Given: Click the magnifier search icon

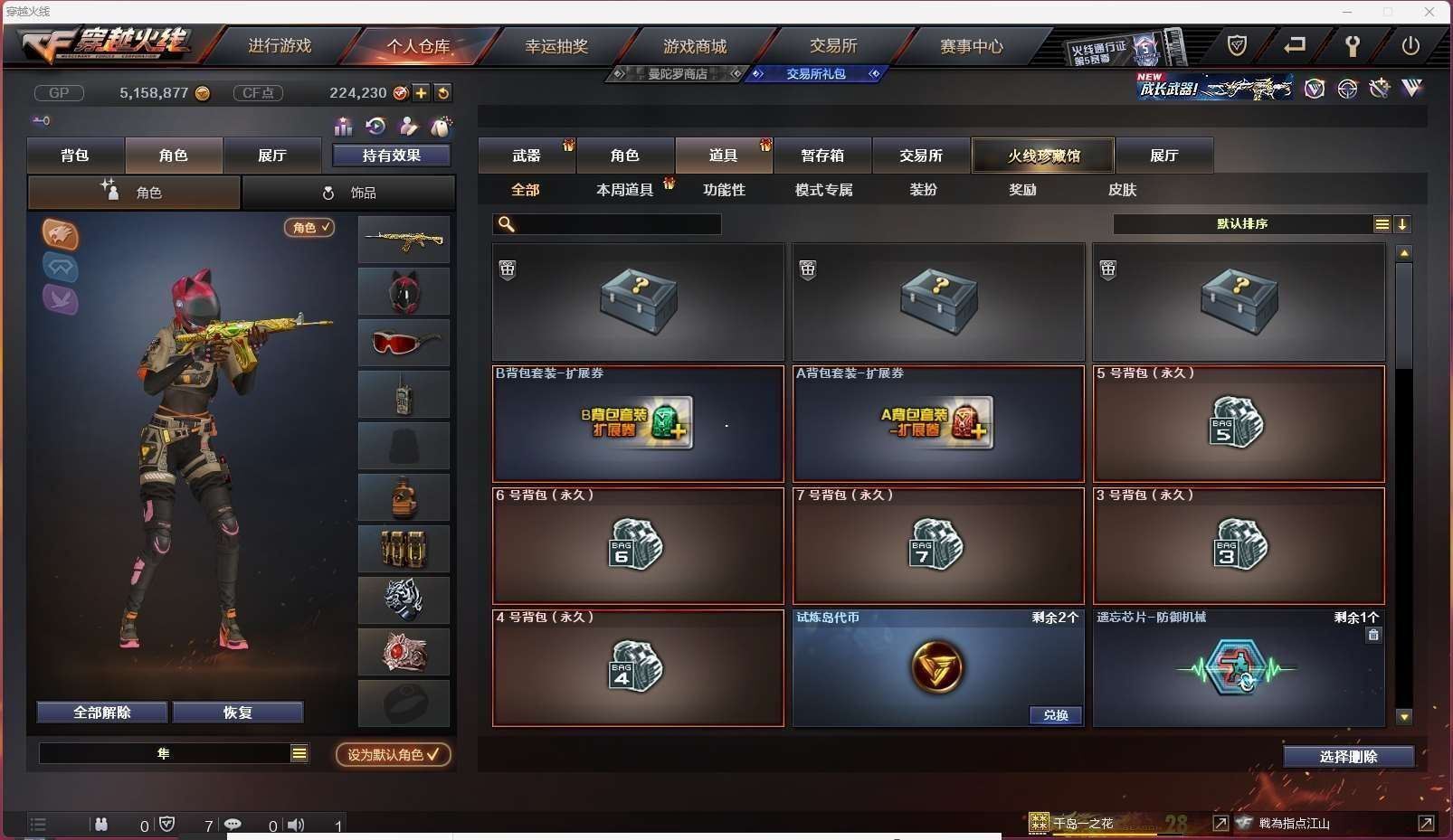Looking at the screenshot, I should [x=507, y=223].
